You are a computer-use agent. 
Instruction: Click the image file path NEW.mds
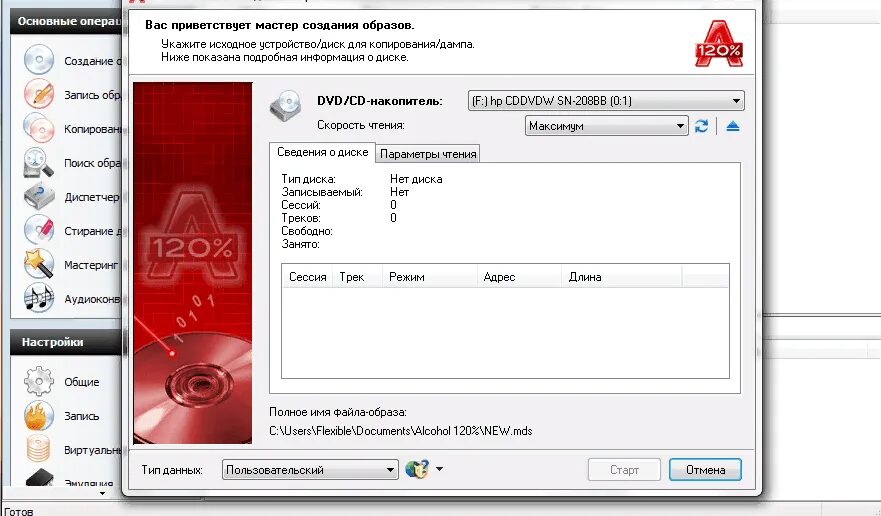[x=401, y=431]
